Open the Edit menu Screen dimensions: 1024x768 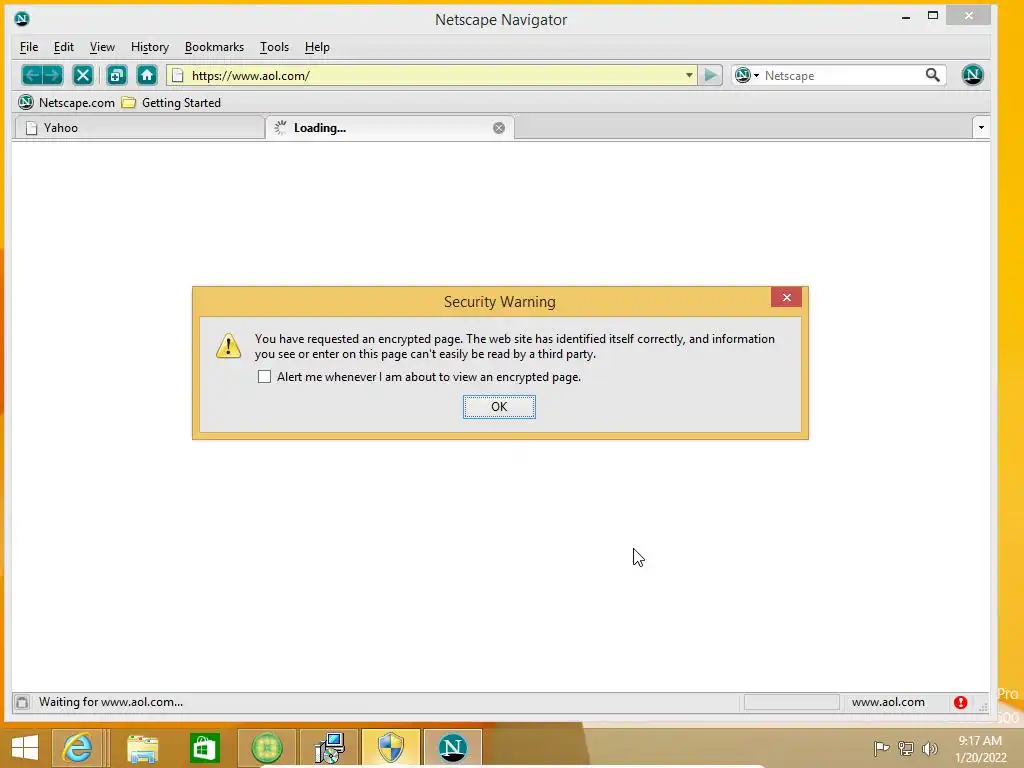click(63, 47)
